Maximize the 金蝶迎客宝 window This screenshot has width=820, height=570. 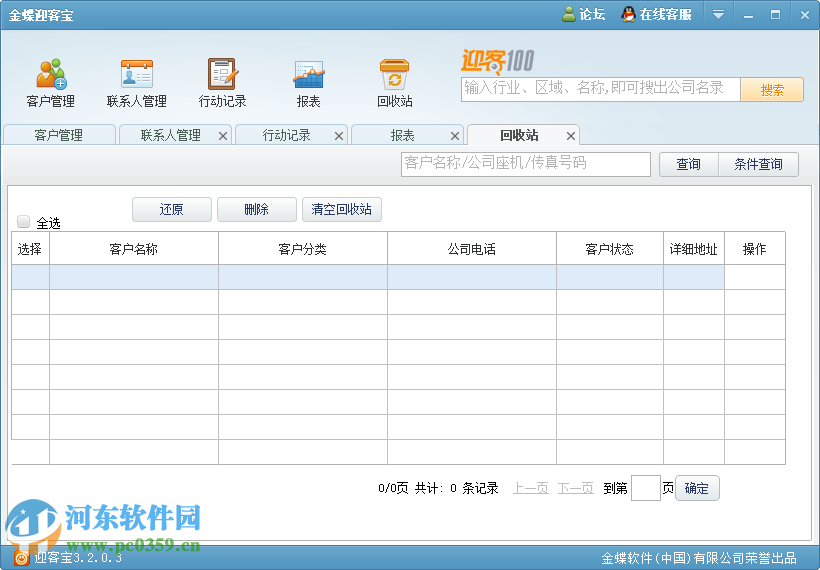click(x=776, y=15)
